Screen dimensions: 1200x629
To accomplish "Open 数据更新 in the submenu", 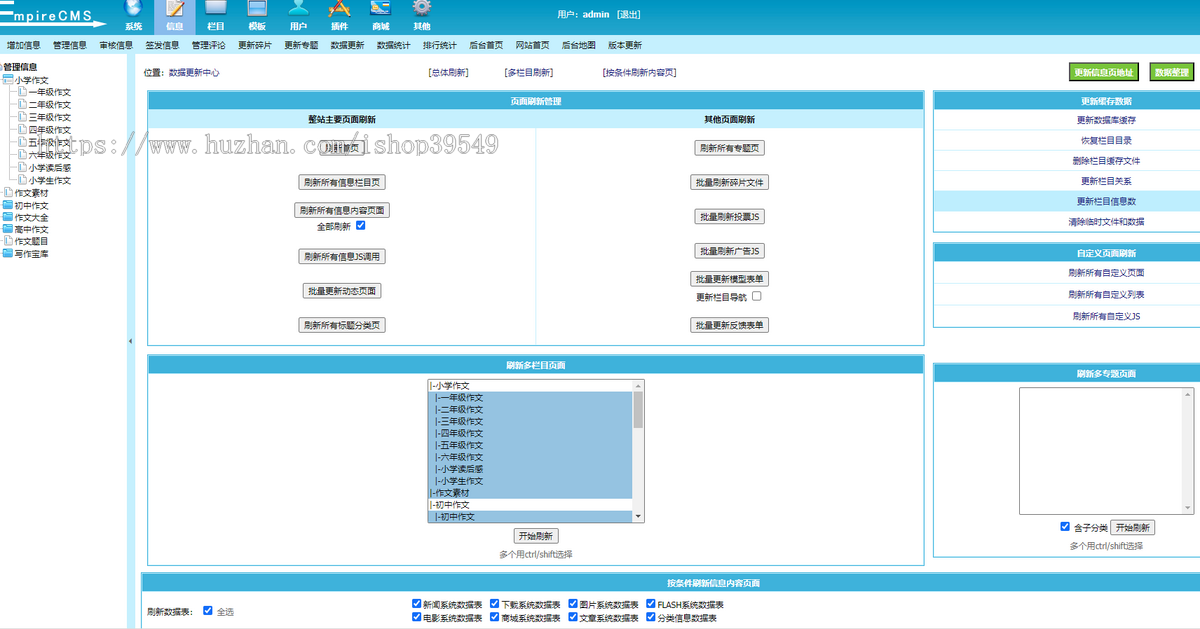I will coord(347,45).
